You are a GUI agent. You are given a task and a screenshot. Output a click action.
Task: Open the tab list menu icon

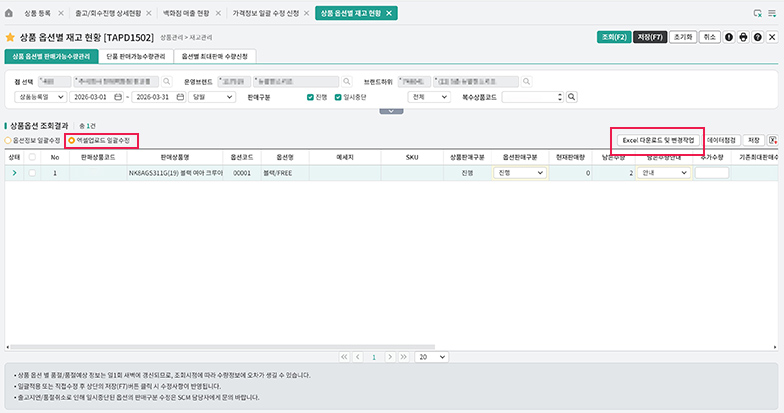772,14
